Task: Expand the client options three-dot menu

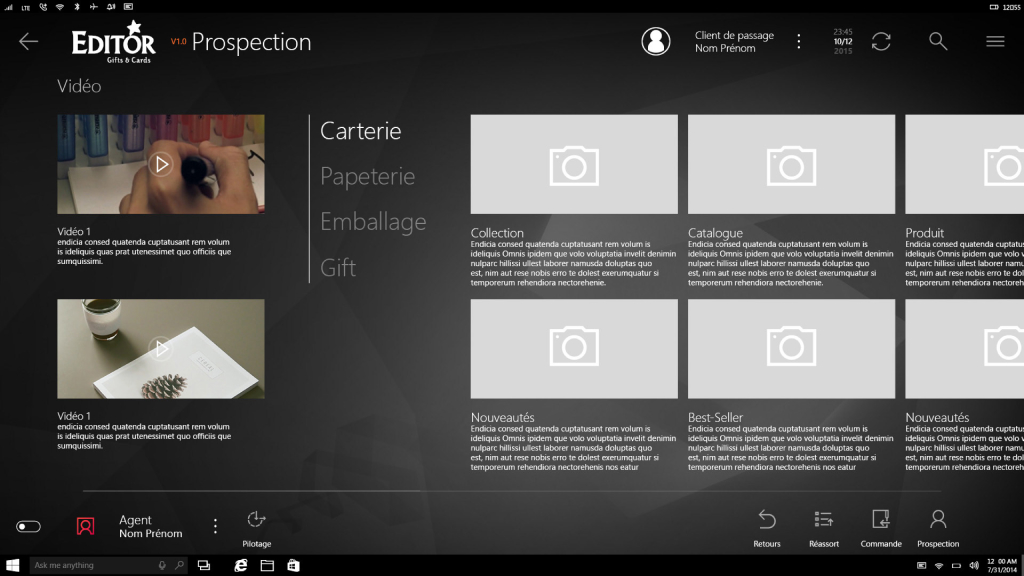Action: pos(798,41)
